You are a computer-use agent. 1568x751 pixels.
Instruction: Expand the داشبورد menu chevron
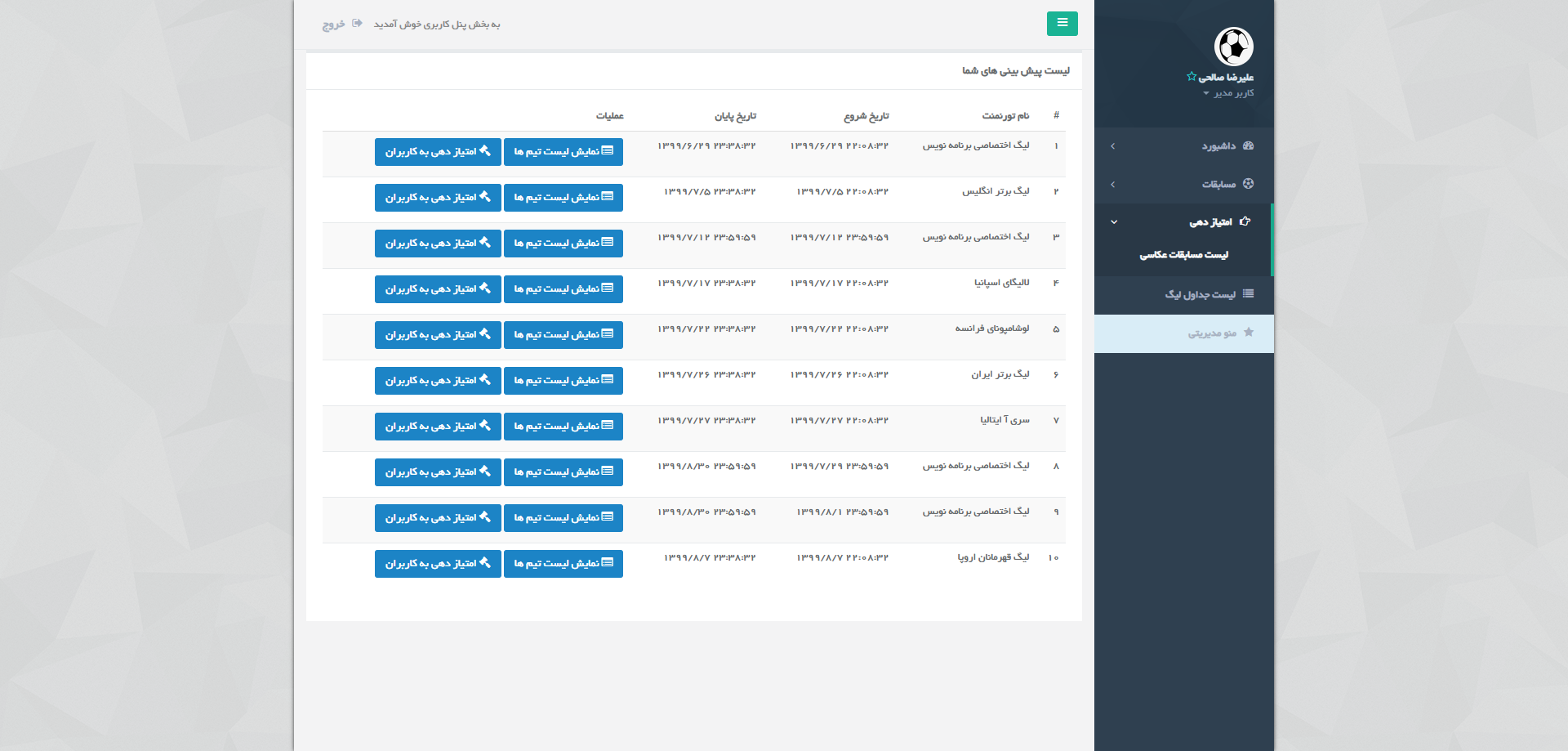tap(1112, 146)
